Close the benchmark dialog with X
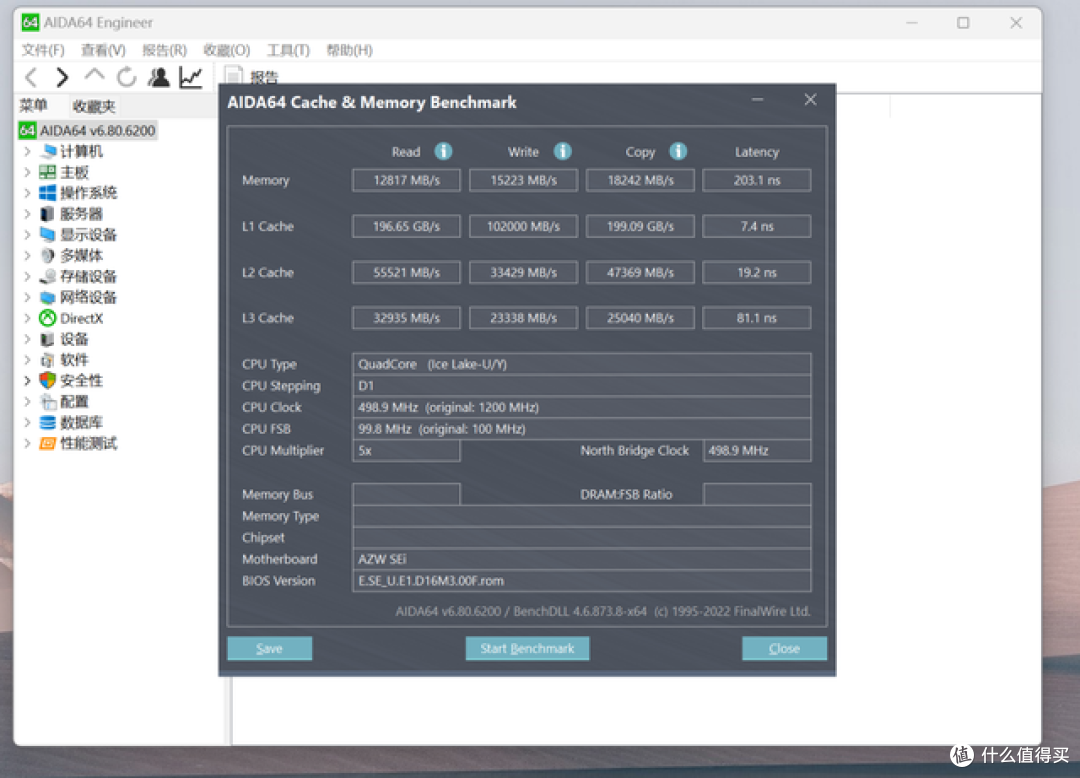This screenshot has width=1080, height=778. pyautogui.click(x=811, y=100)
